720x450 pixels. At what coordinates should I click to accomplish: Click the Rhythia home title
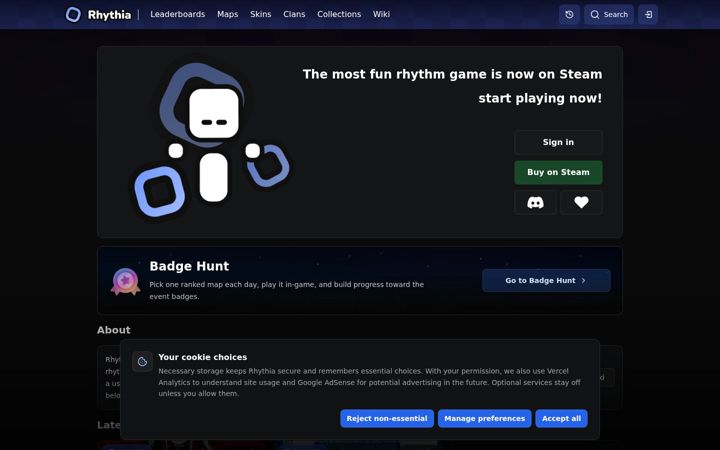[109, 15]
